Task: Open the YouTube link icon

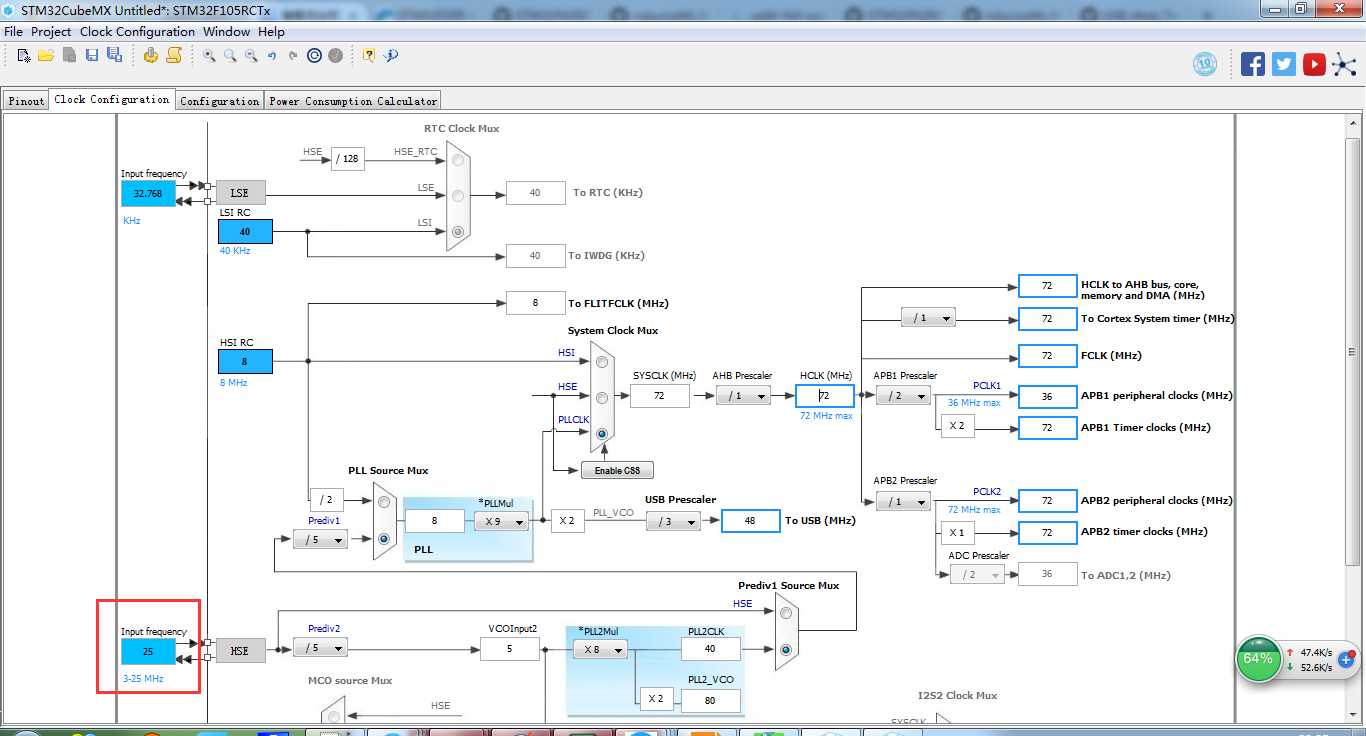Action: coord(1314,64)
